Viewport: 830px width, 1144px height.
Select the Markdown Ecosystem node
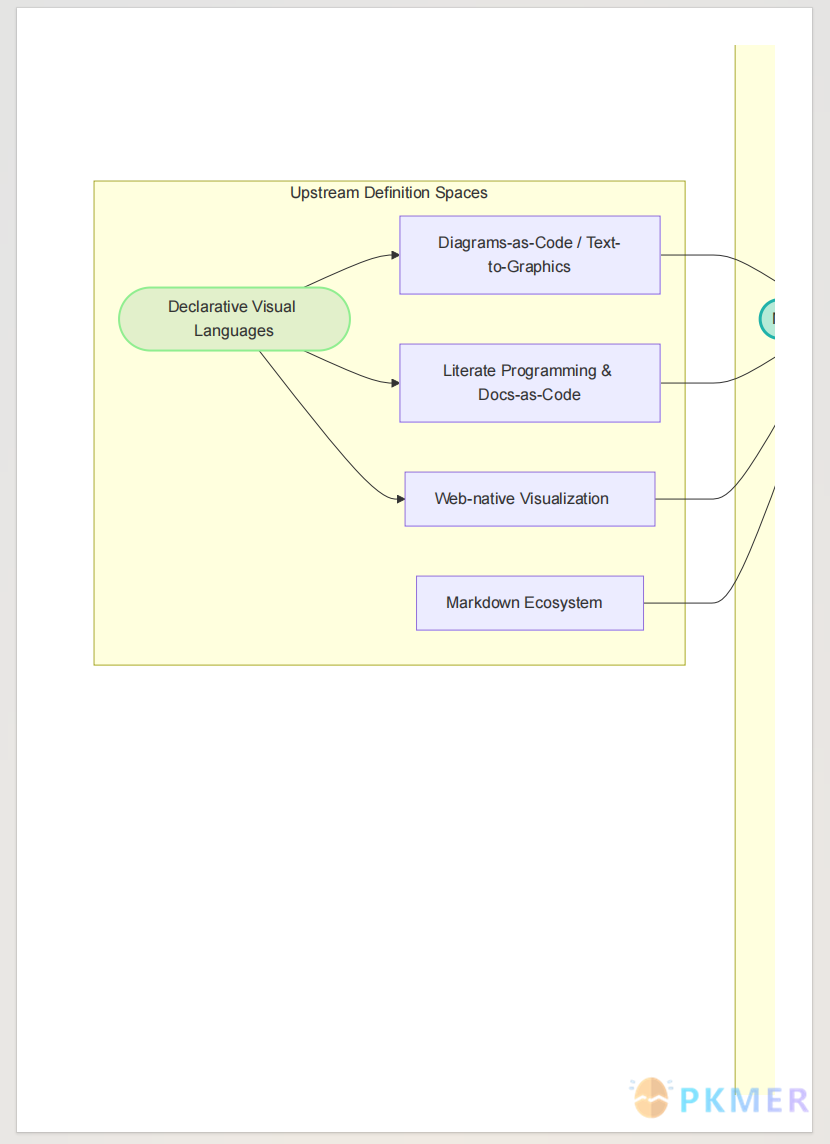[x=530, y=603]
